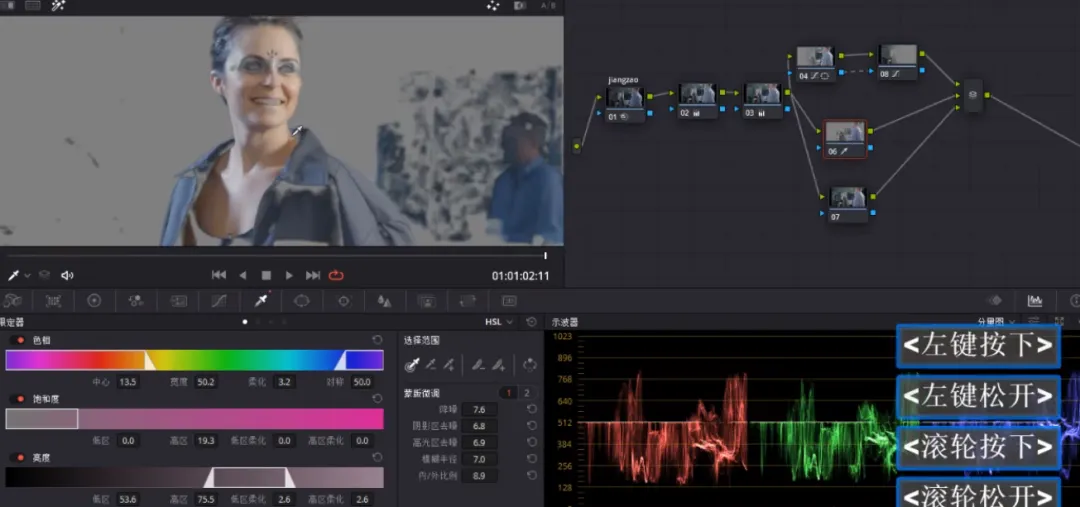
Task: Open the Sizing palette
Action: click(x=468, y=301)
